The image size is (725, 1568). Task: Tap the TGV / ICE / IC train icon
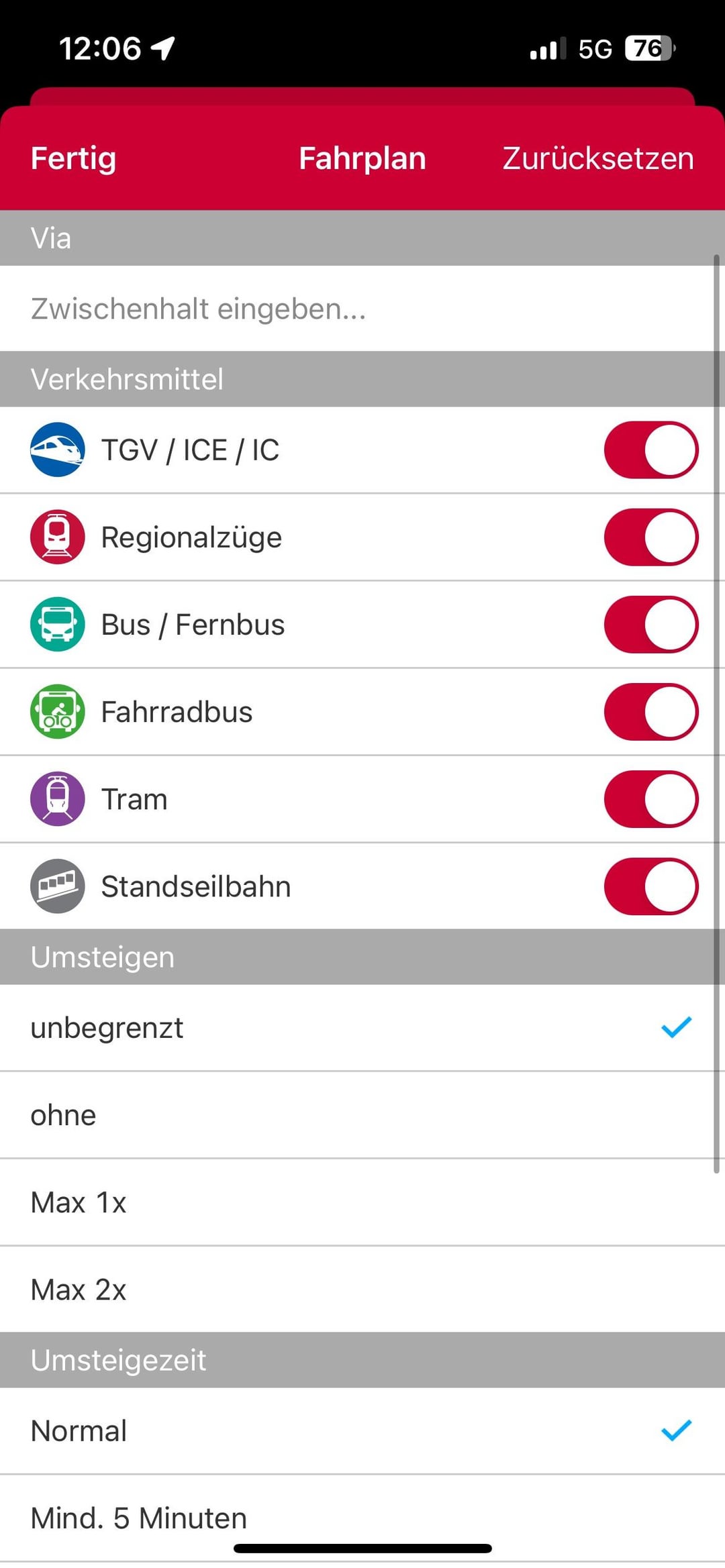(58, 450)
